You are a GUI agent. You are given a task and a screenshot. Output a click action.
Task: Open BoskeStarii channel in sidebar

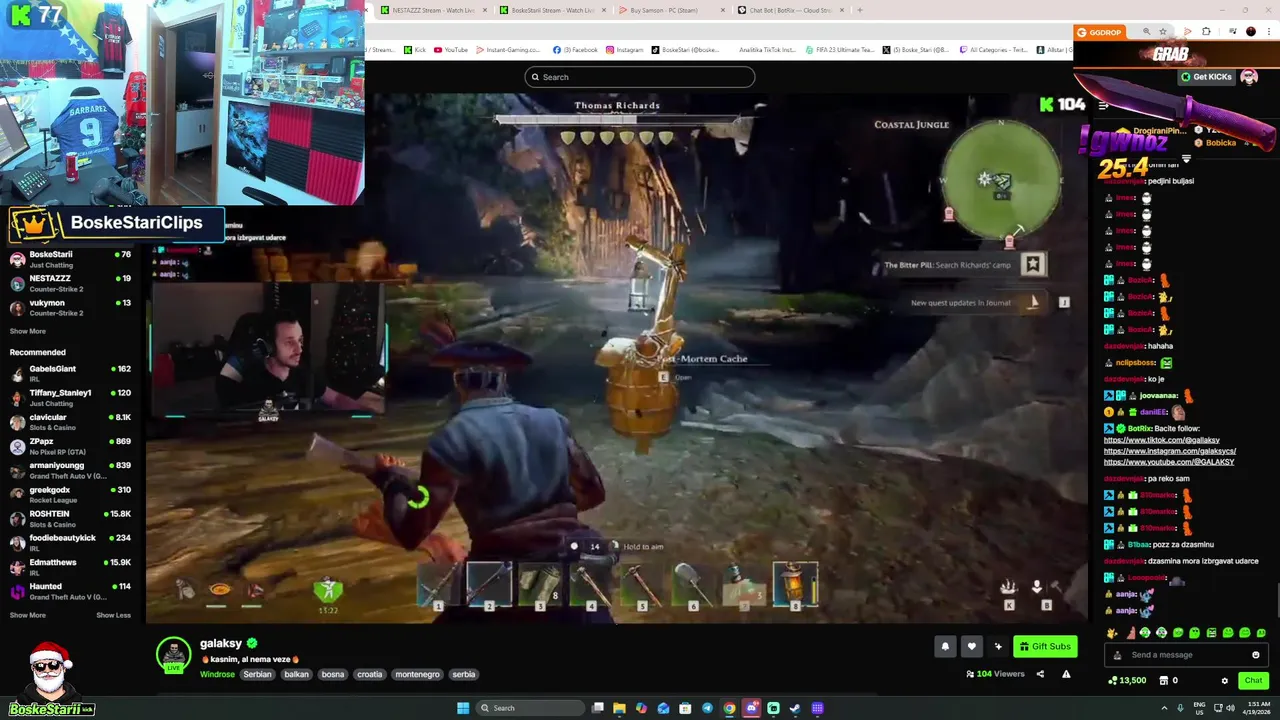[x=70, y=258]
